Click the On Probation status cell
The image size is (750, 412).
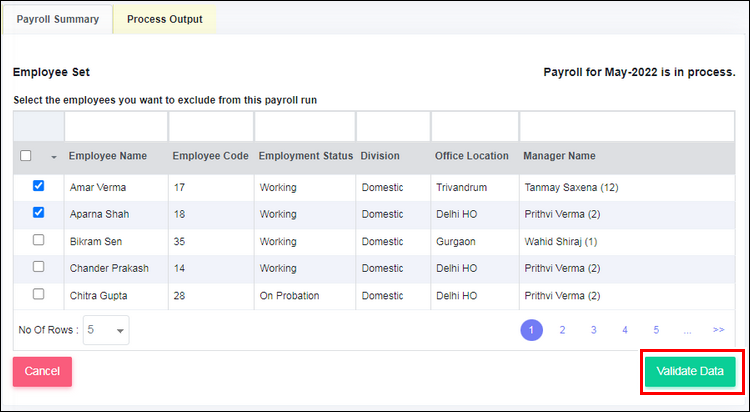pos(305,296)
